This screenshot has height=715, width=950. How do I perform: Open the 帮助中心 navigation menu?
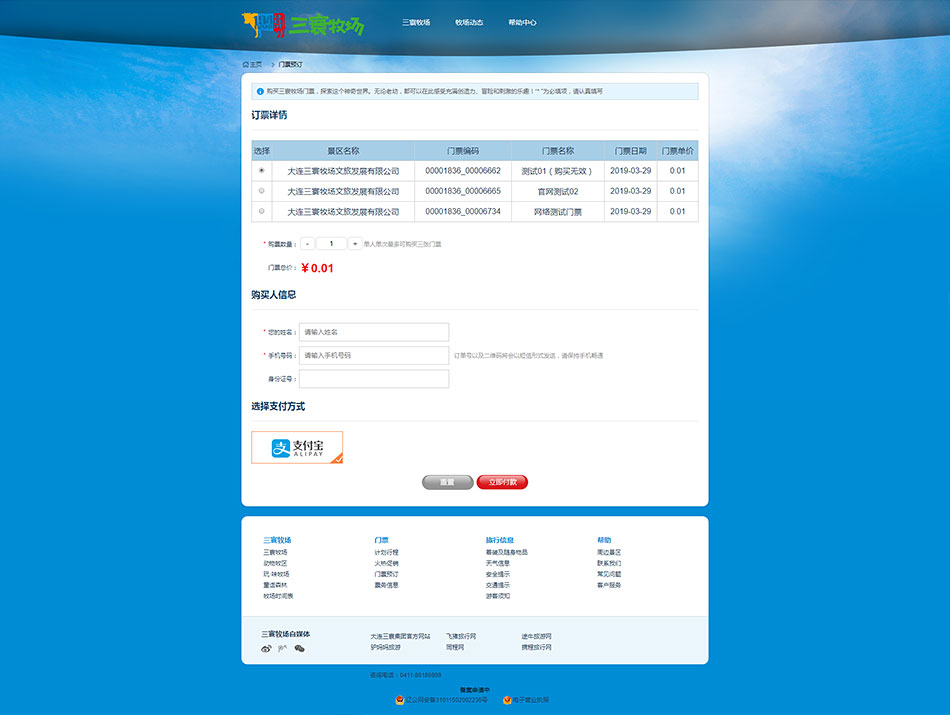click(522, 22)
